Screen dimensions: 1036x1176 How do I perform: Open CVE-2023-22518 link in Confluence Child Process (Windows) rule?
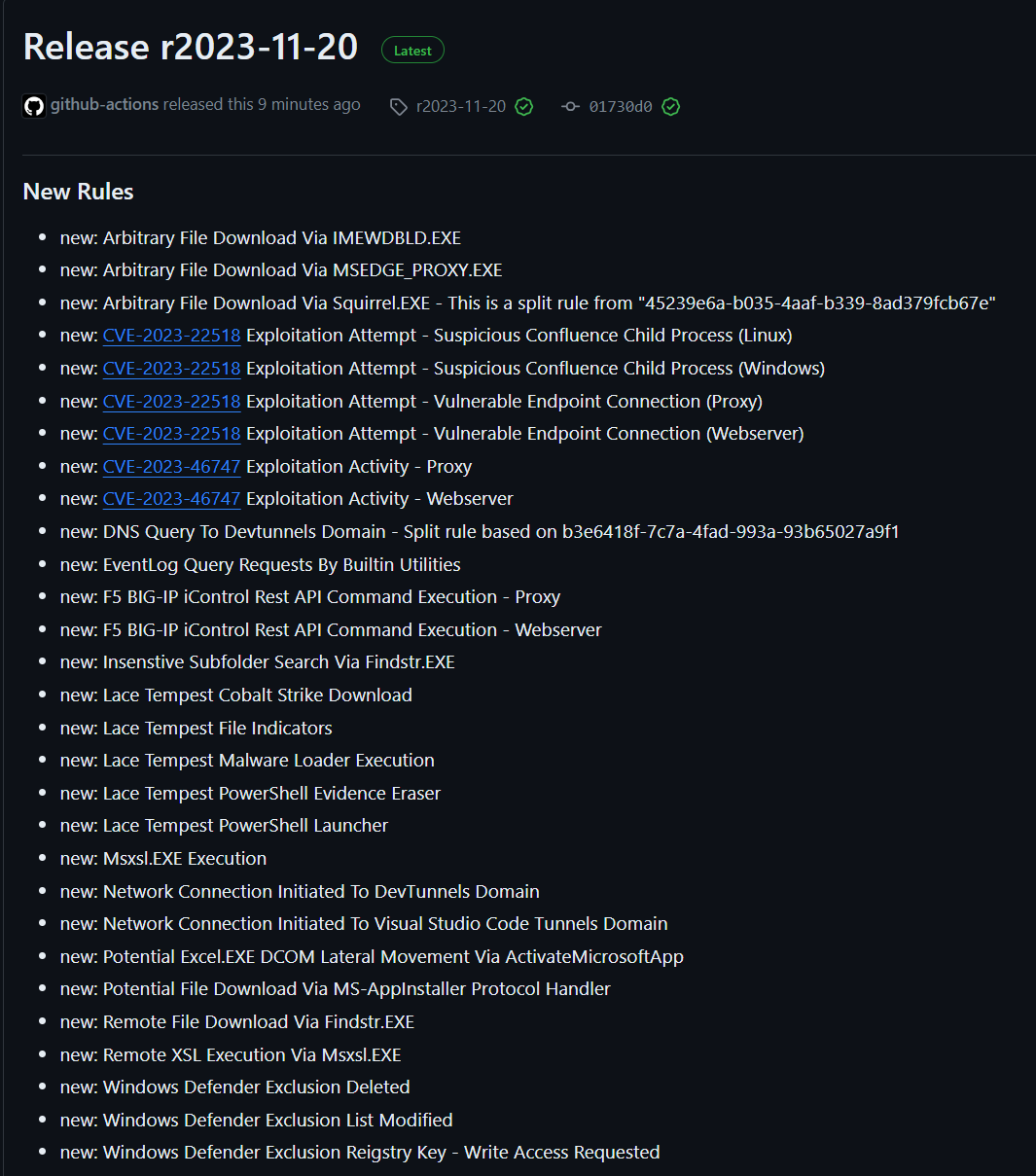(171, 369)
